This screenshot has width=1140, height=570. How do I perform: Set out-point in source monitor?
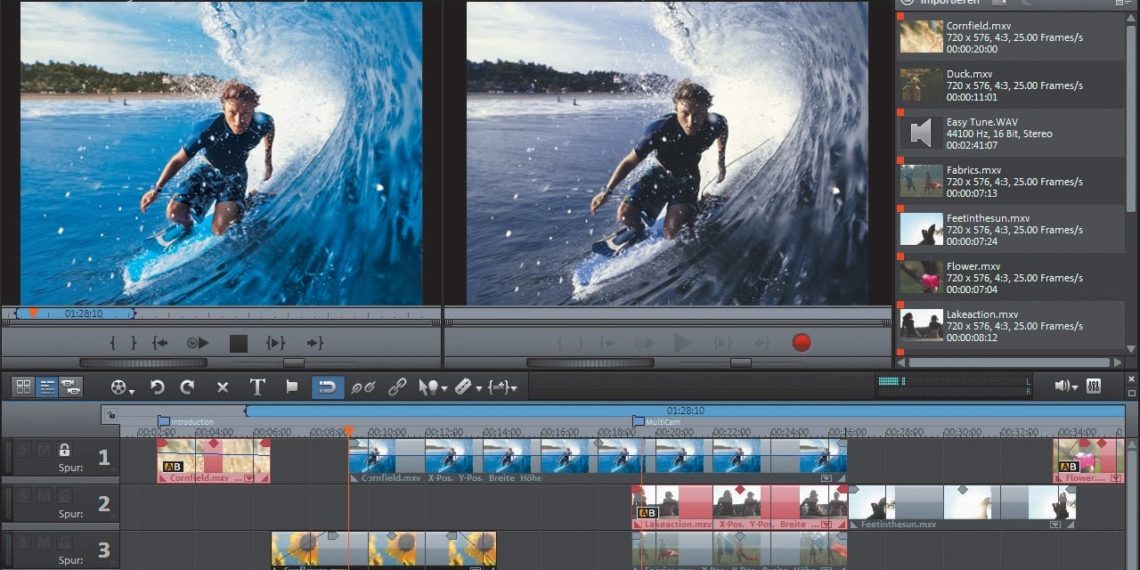[x=133, y=343]
